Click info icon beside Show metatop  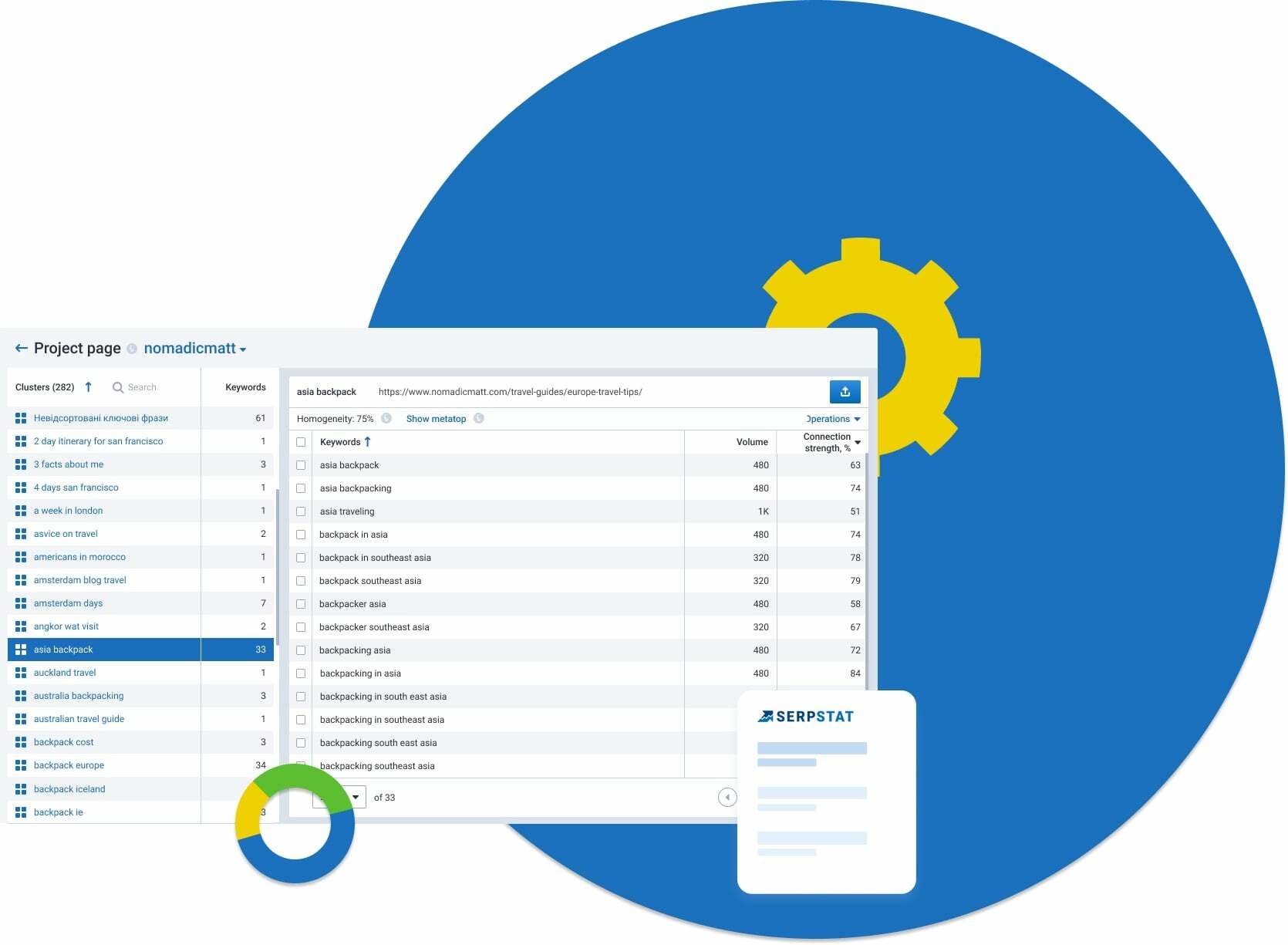point(479,419)
